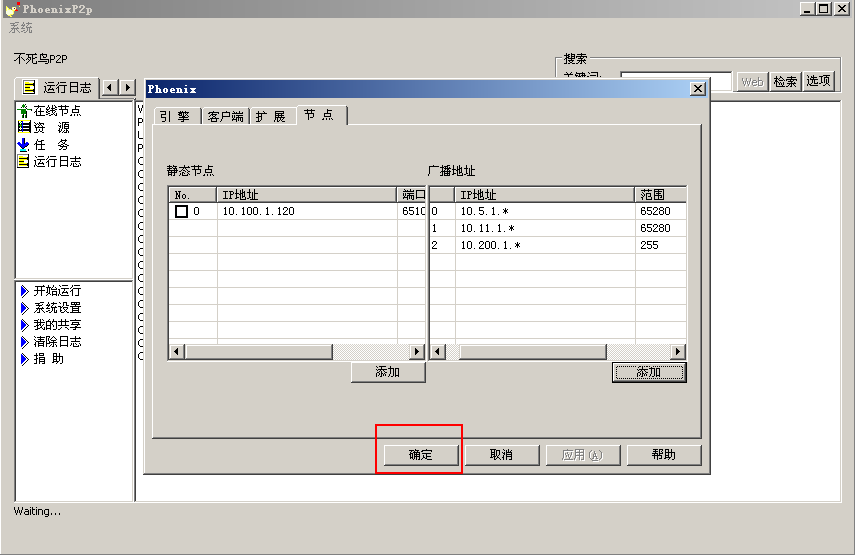855x555 pixels.
Task: Click 确定 to confirm settings
Action: pos(420,455)
